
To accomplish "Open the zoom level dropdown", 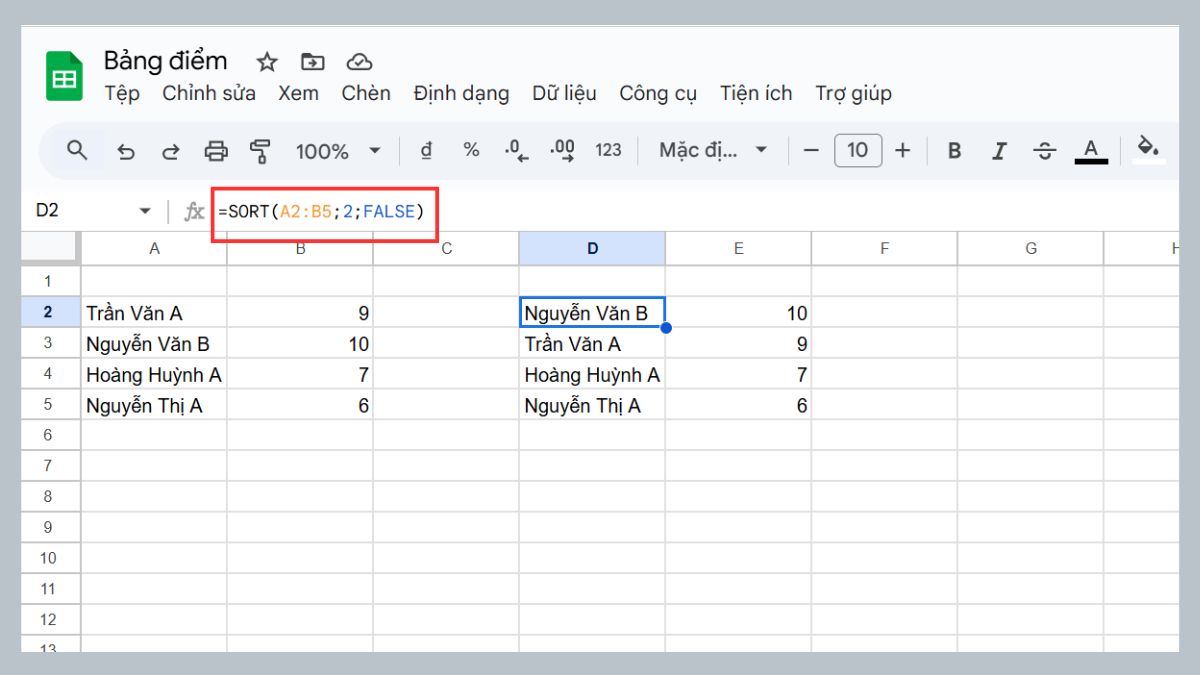I will point(334,150).
